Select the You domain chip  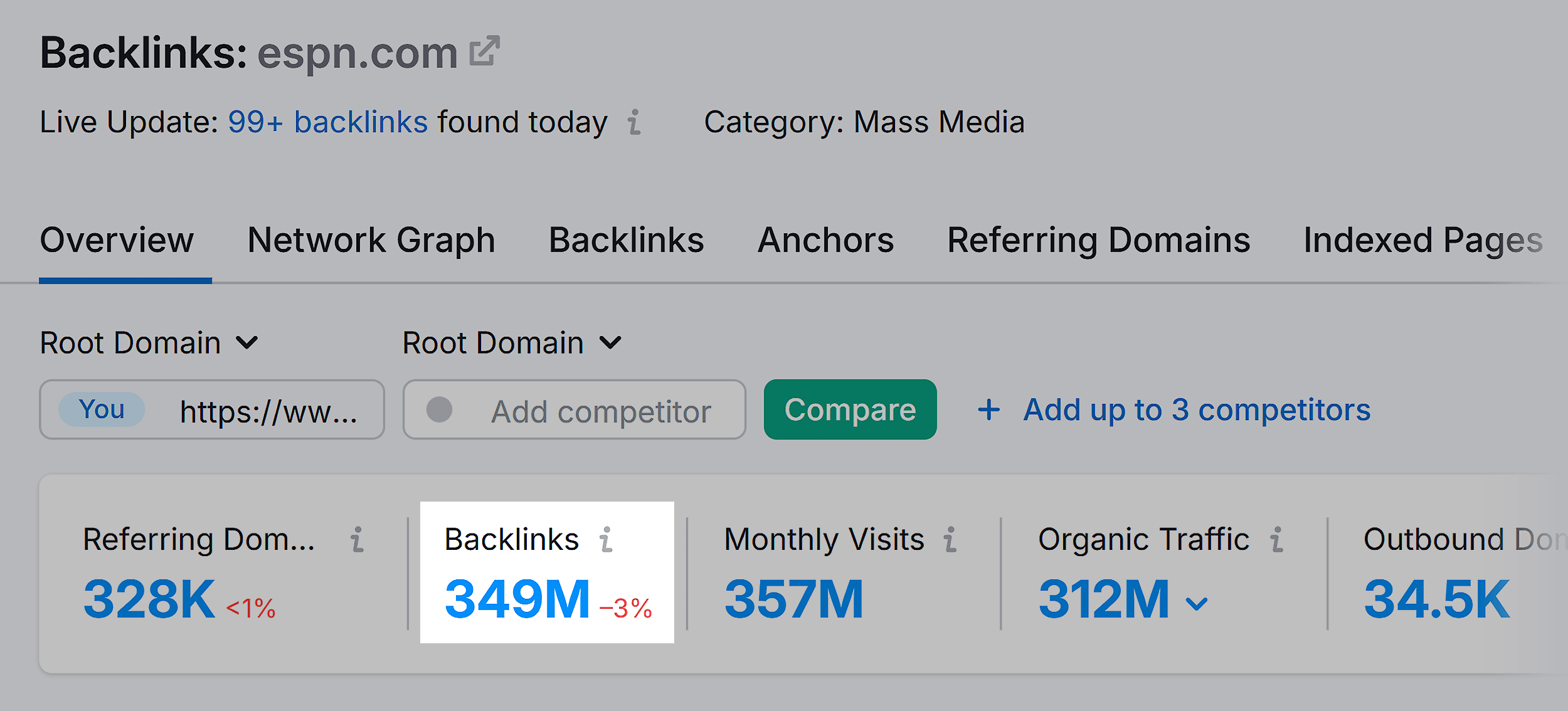102,410
